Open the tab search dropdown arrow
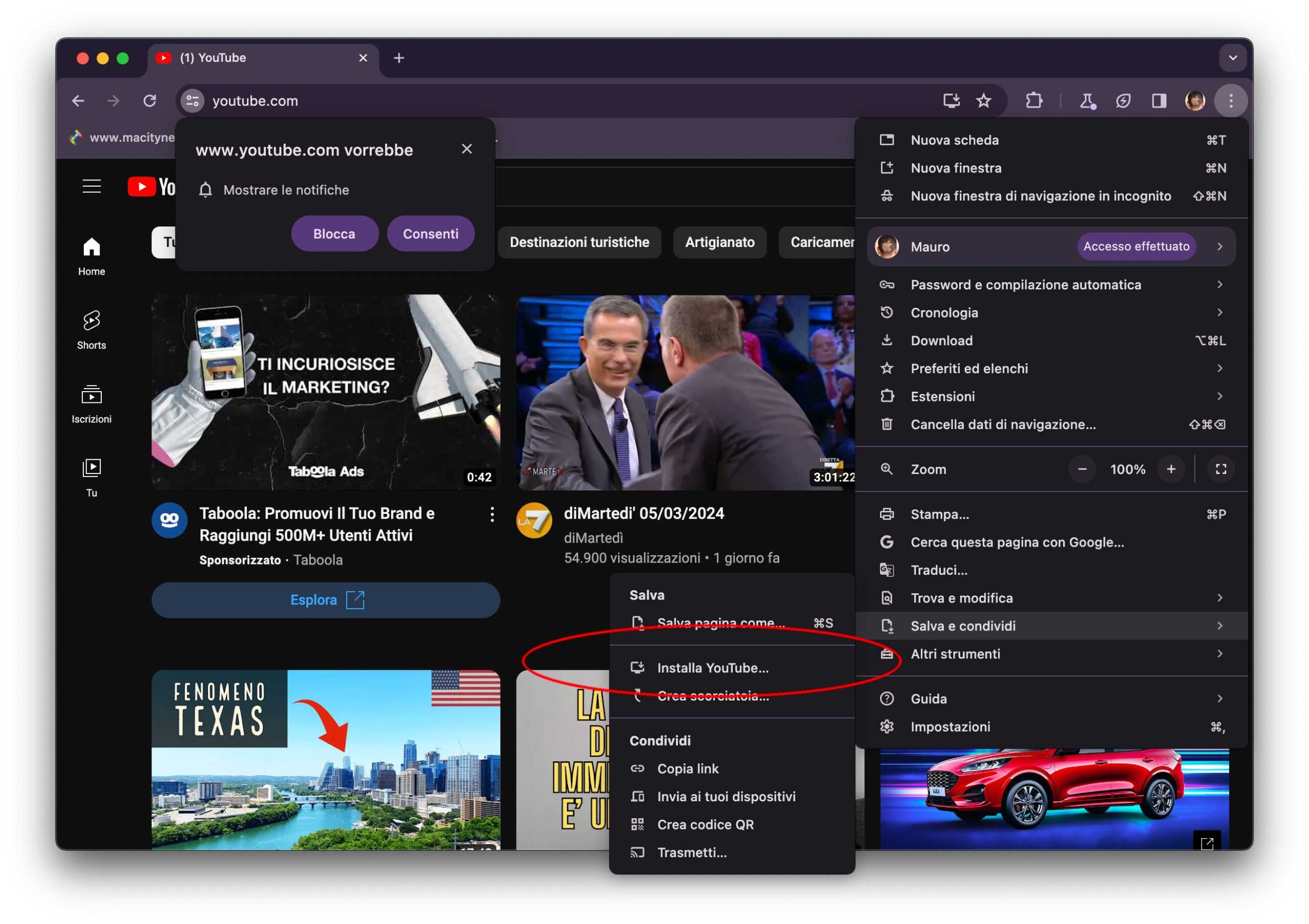The height and width of the screenshot is (924, 1309). pos(1233,58)
